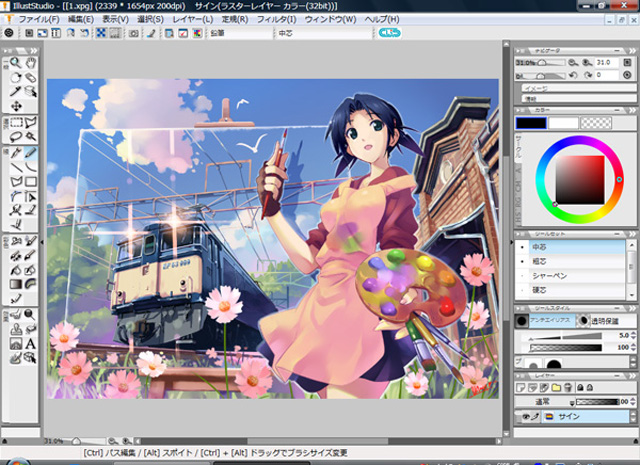The height and width of the screenshot is (465, 640).
Task: Open the 通常 blend mode dropdown
Action: click(546, 402)
